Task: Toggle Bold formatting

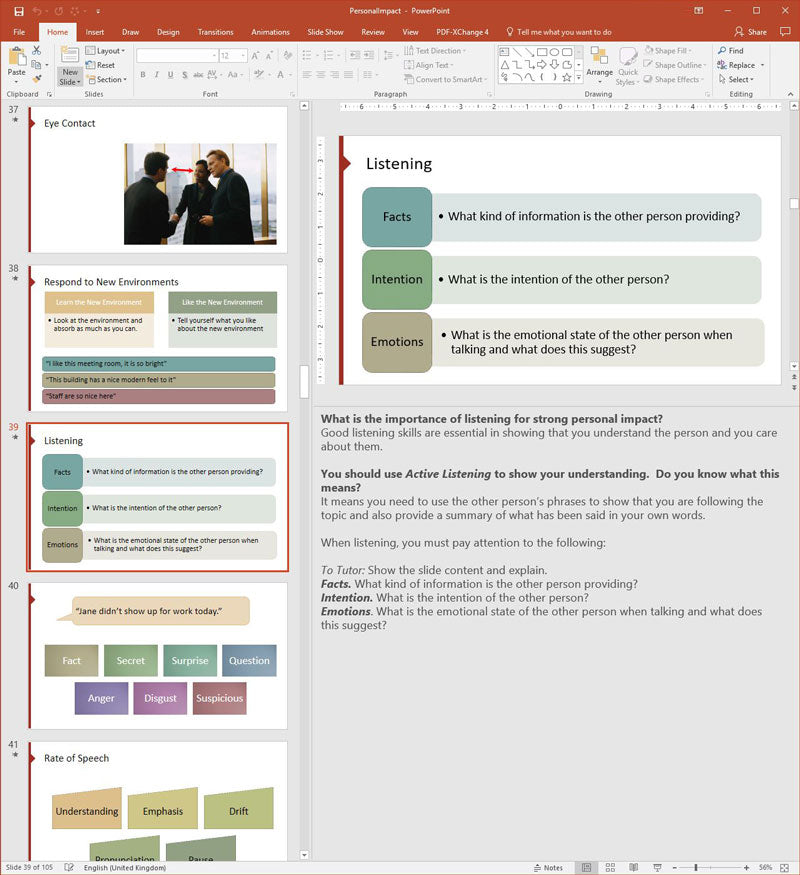Action: point(143,75)
